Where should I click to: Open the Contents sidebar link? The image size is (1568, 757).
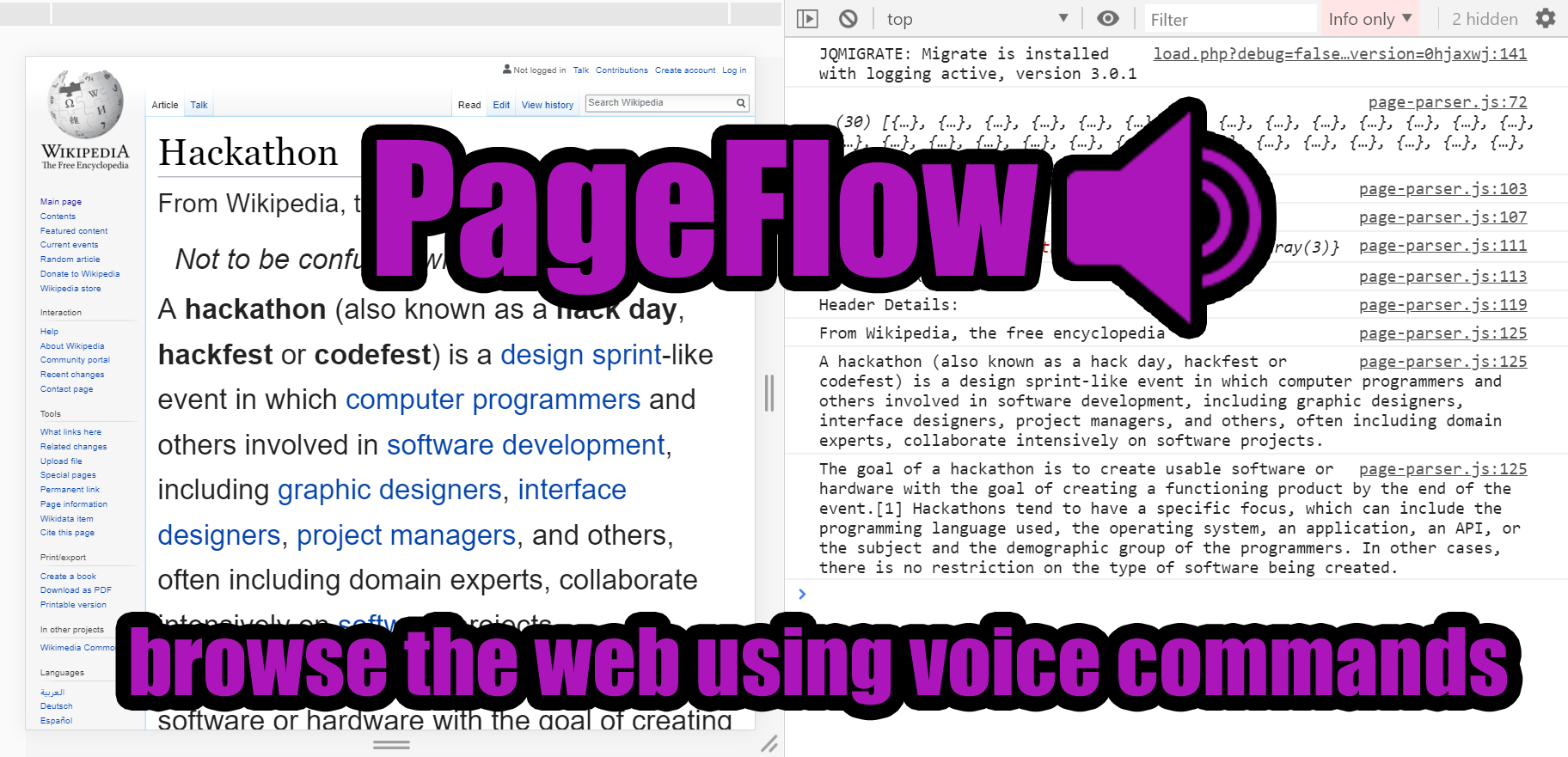point(58,217)
